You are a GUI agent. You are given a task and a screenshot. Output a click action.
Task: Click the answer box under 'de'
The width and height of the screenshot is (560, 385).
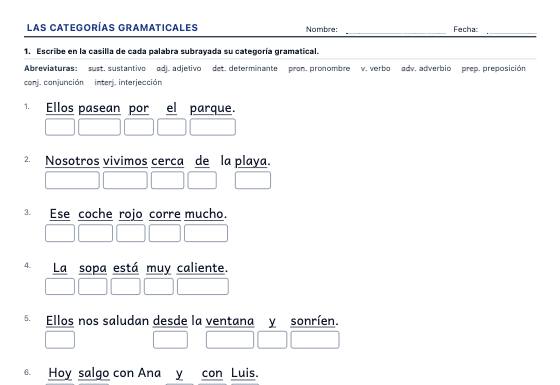202,180
